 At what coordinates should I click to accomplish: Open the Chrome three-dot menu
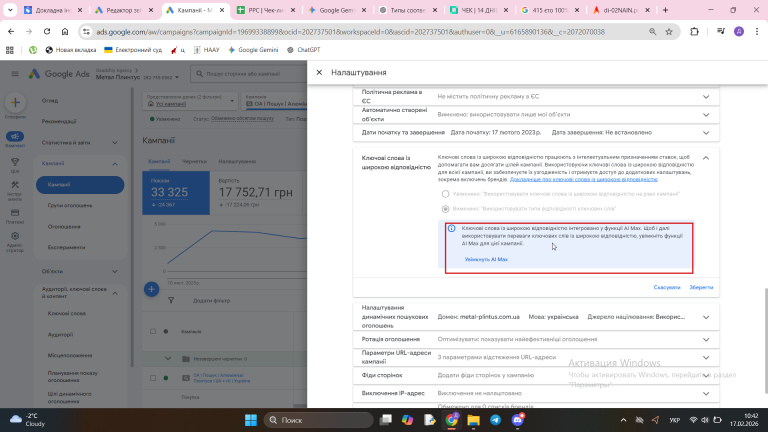tap(757, 32)
